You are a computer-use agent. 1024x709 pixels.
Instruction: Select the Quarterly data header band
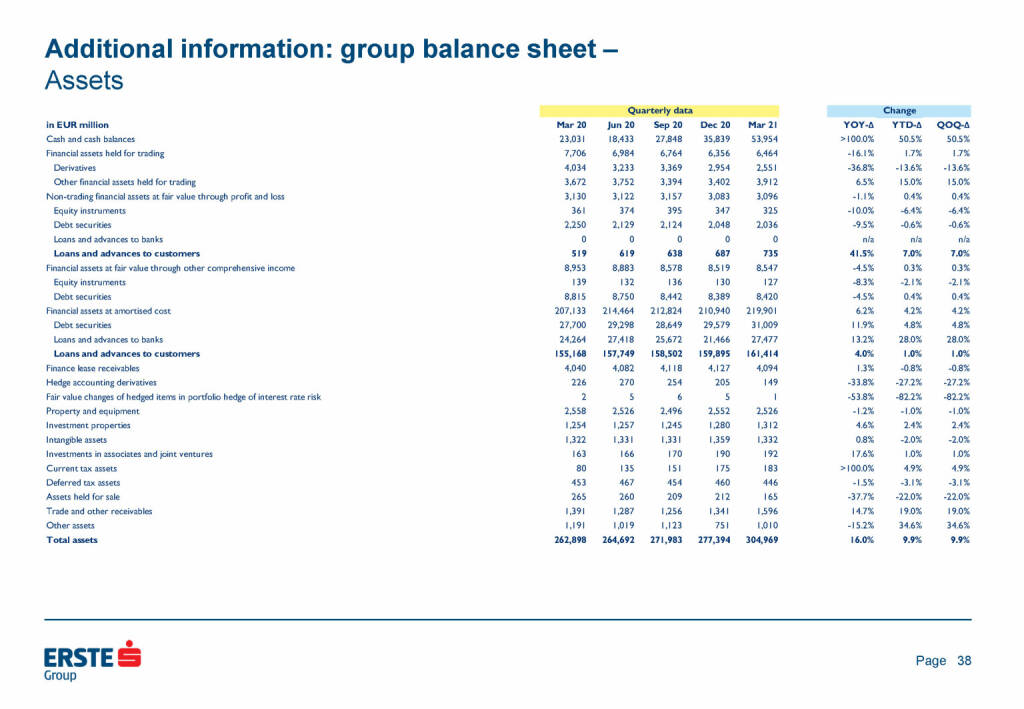tap(659, 110)
